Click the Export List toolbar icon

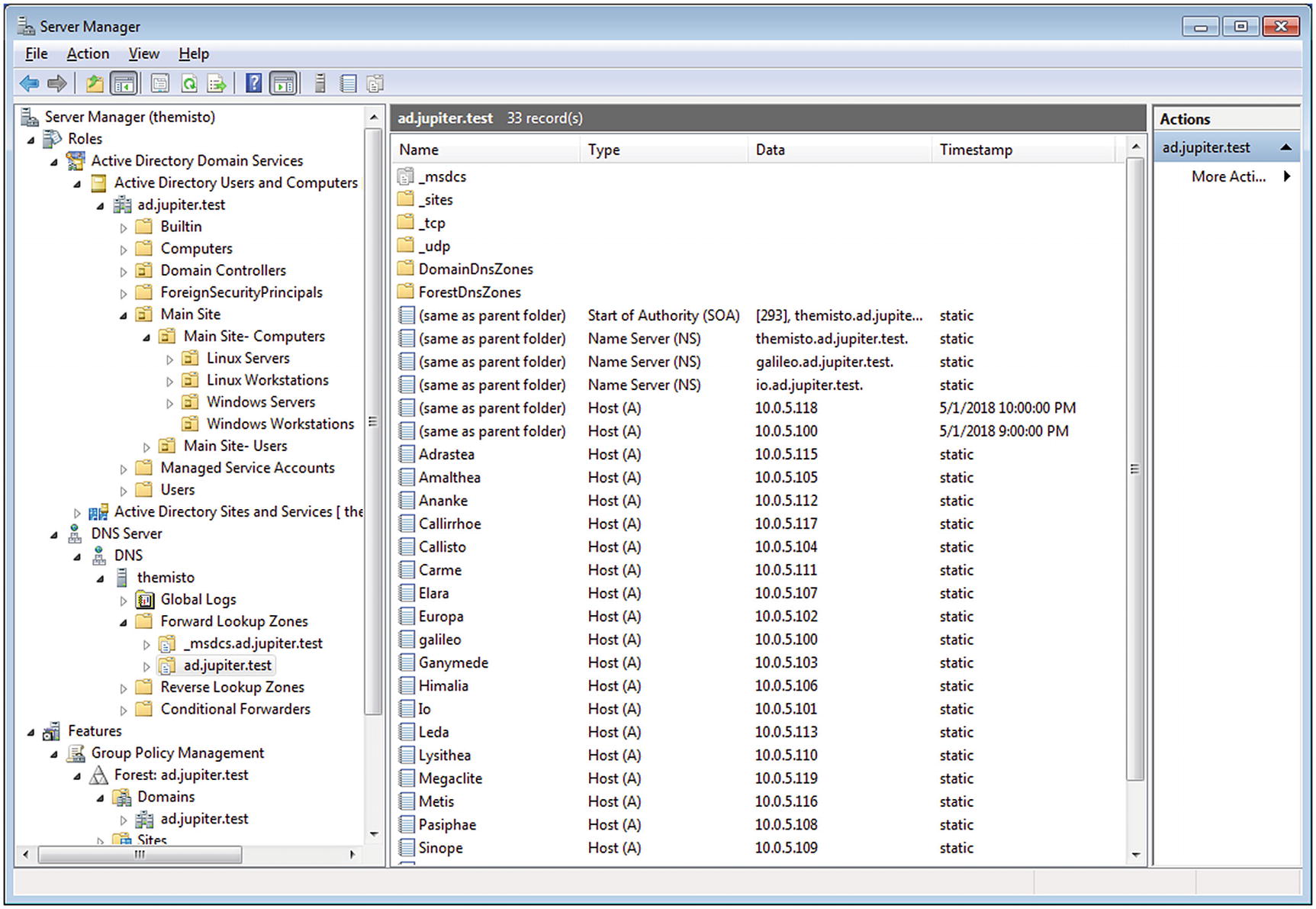[x=217, y=83]
